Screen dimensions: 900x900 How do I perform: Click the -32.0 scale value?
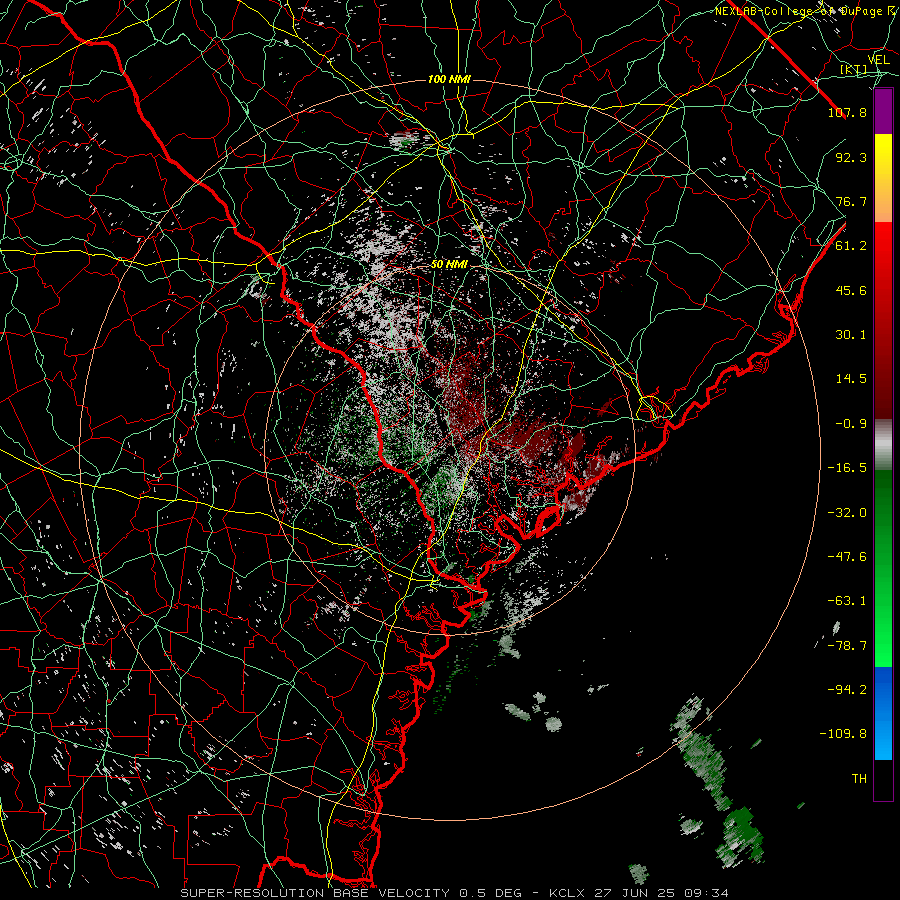[847, 513]
